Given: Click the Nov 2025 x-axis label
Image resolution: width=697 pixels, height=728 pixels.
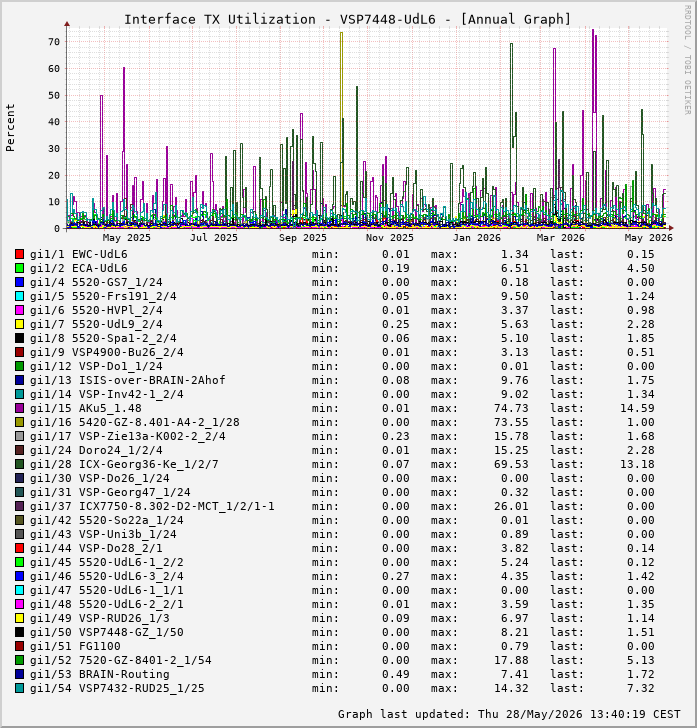Looking at the screenshot, I should click(389, 238).
